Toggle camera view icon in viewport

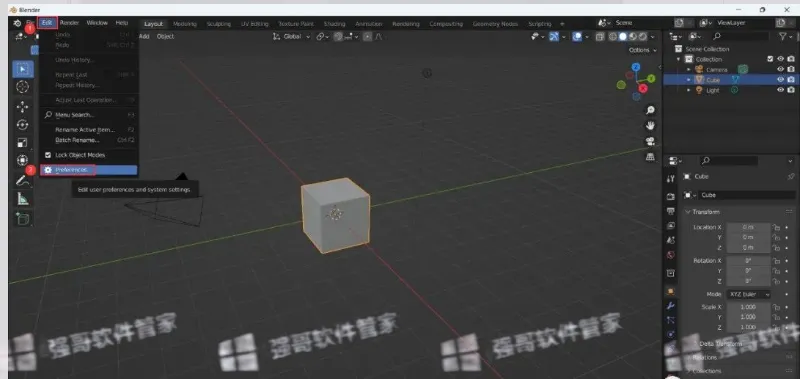pyautogui.click(x=650, y=141)
